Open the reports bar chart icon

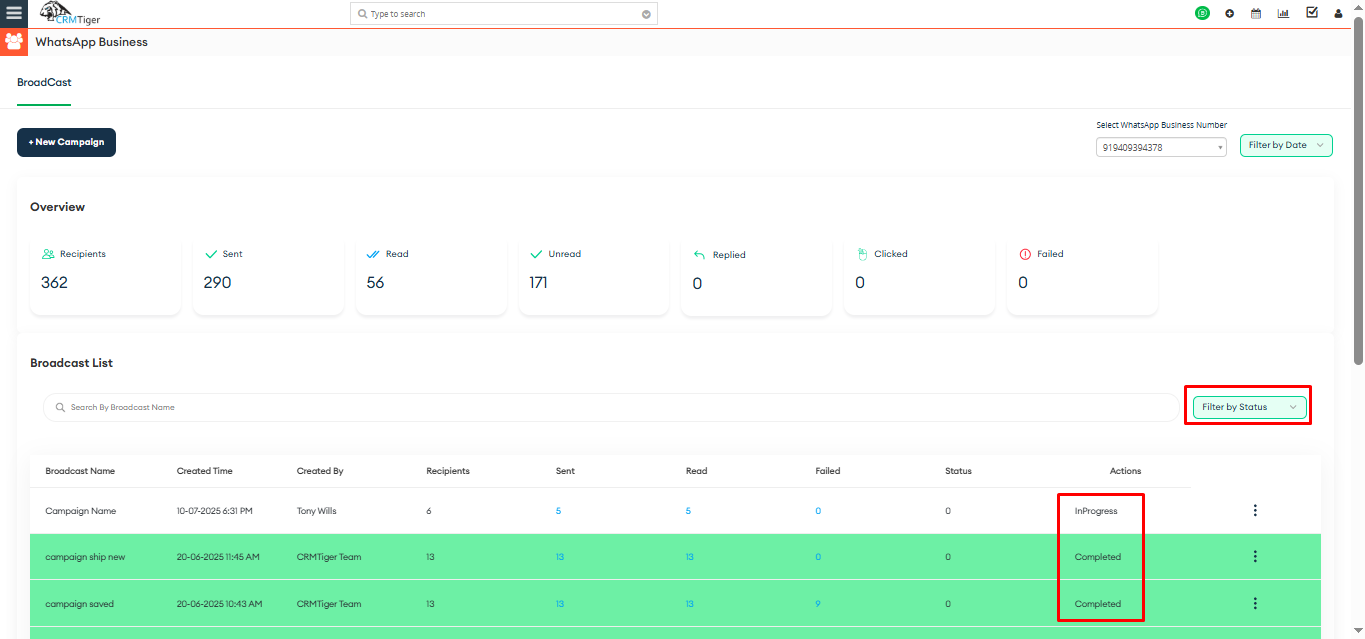(x=1283, y=14)
